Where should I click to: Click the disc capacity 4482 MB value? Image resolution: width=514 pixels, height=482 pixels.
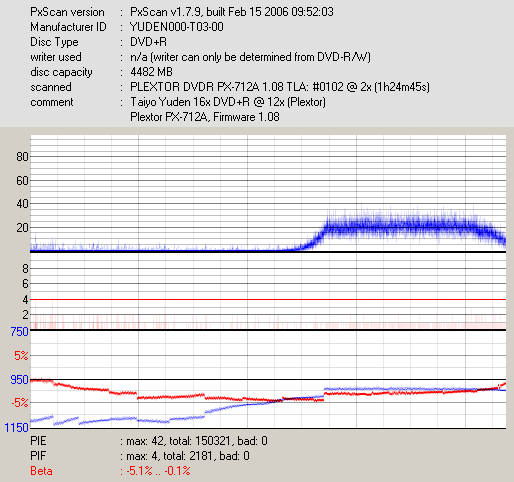(x=151, y=72)
